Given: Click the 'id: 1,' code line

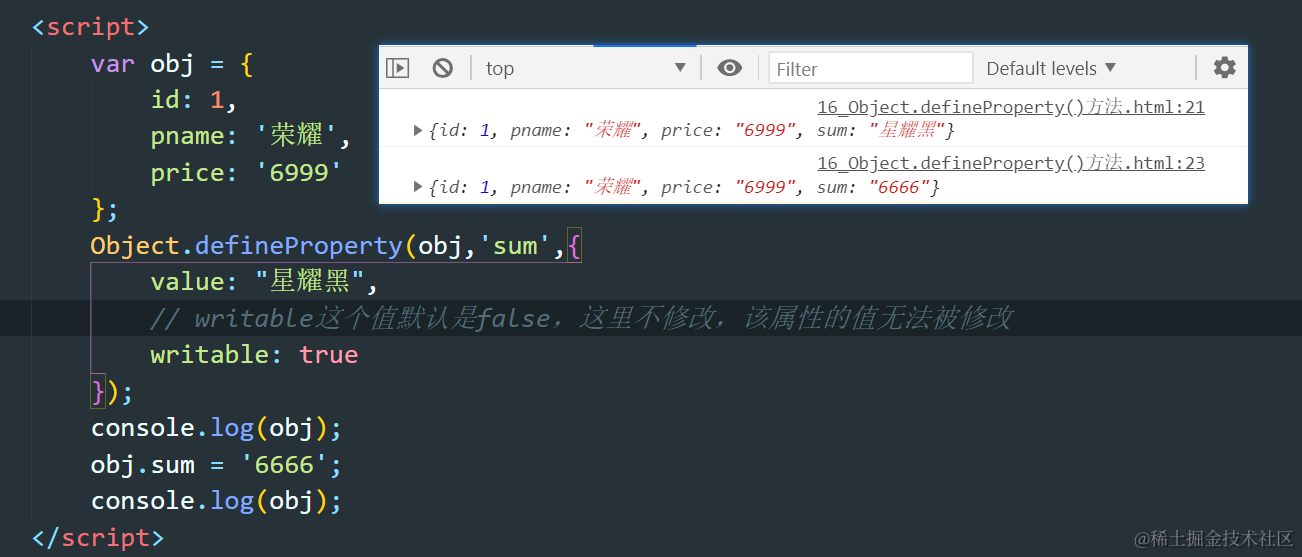Looking at the screenshot, I should tap(195, 100).
